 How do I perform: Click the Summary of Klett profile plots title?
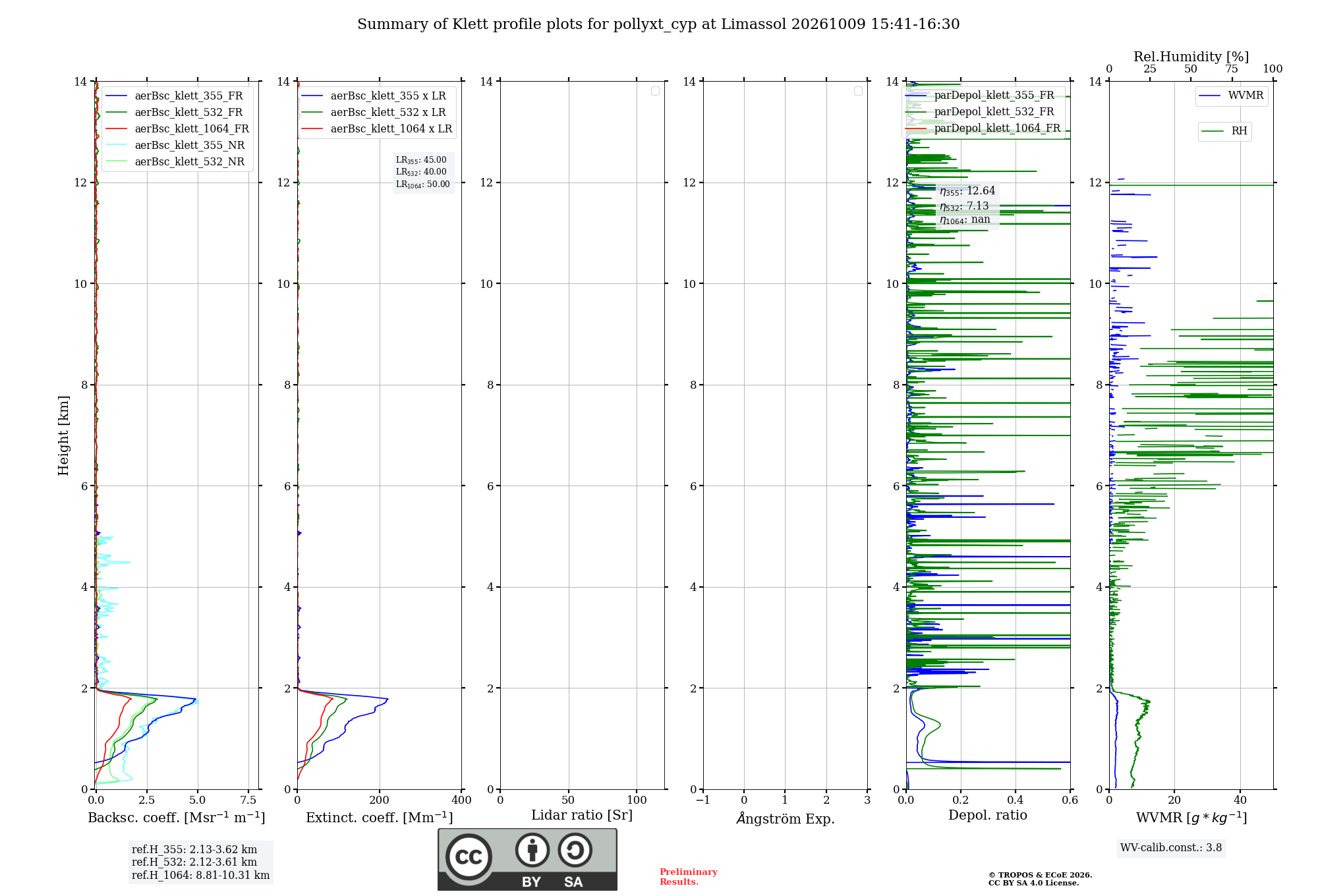click(x=658, y=24)
